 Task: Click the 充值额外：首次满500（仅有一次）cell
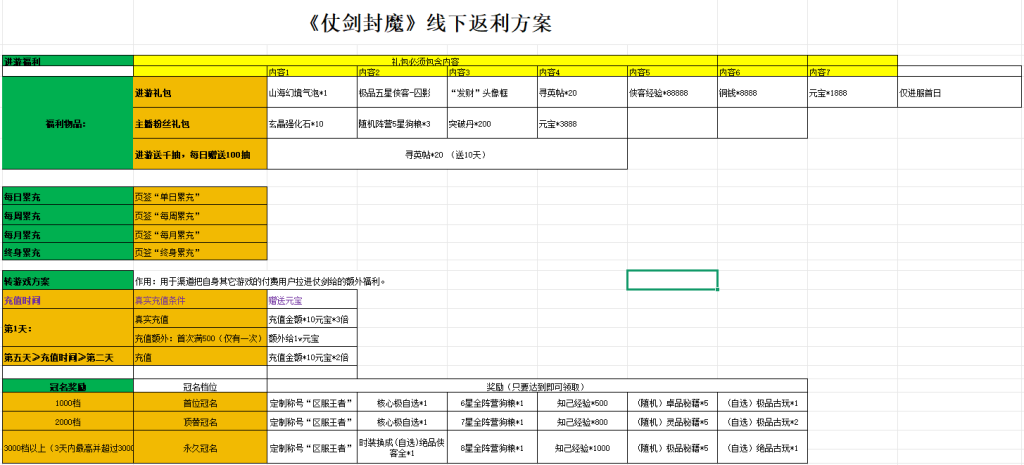pos(200,338)
